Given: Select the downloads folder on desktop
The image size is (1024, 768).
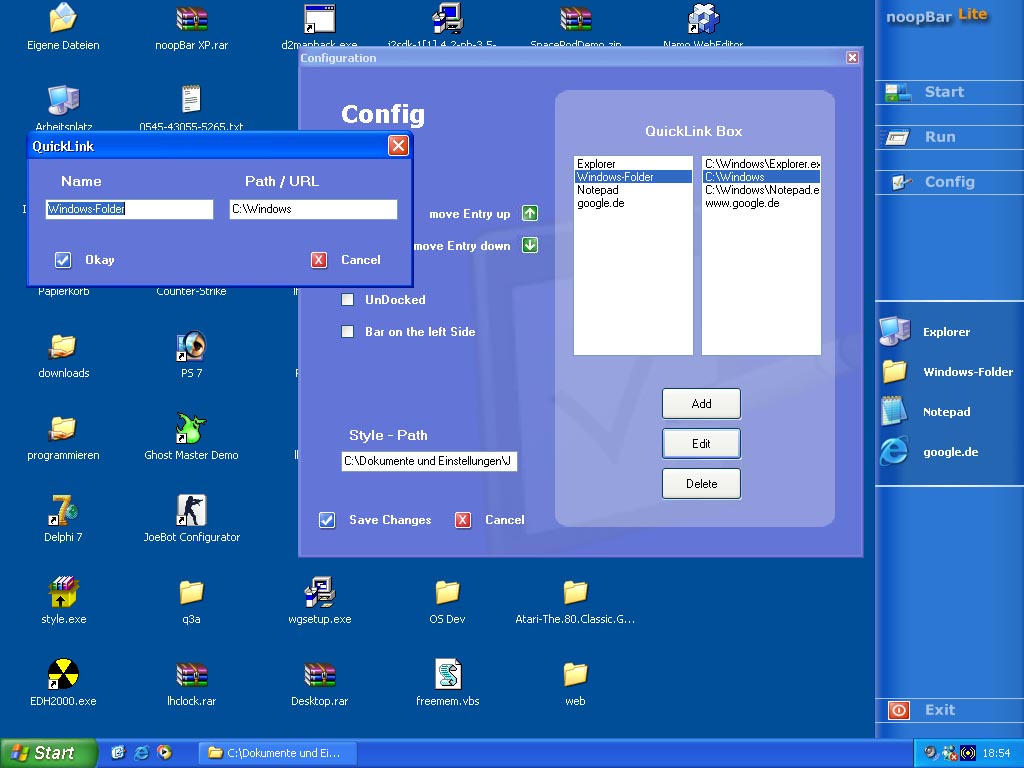Looking at the screenshot, I should click(x=63, y=356).
